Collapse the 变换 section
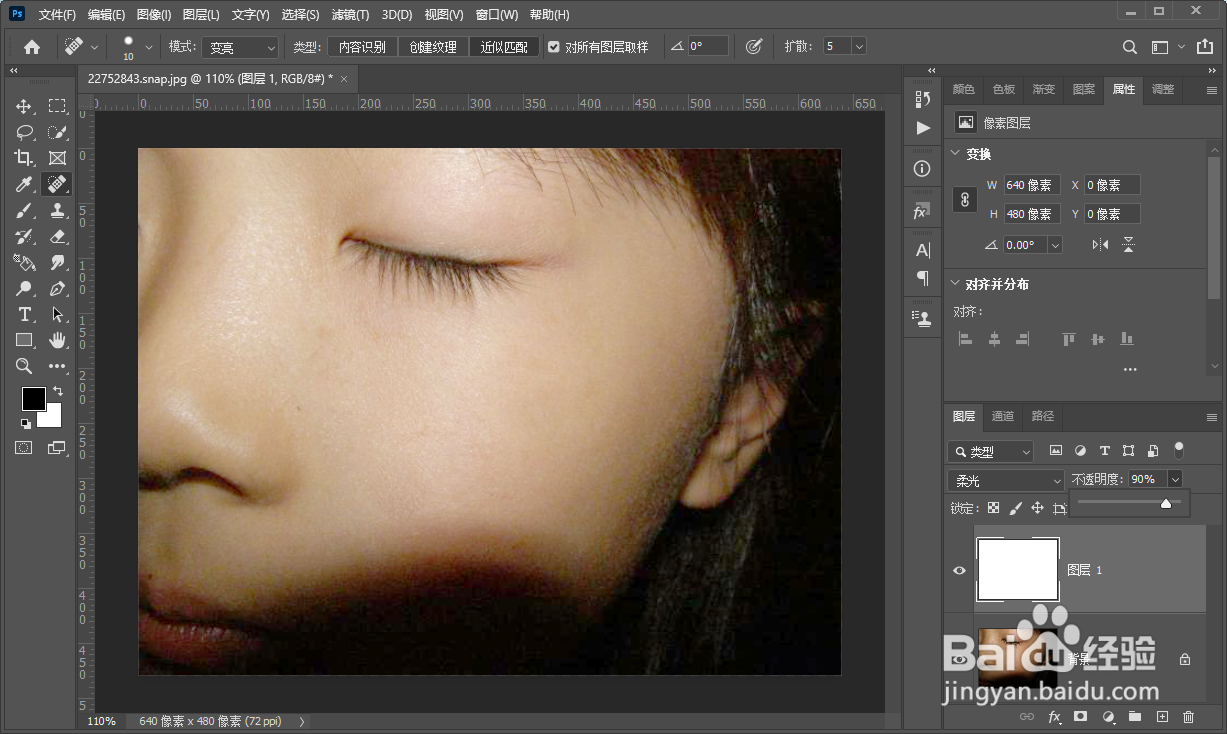 tap(955, 154)
